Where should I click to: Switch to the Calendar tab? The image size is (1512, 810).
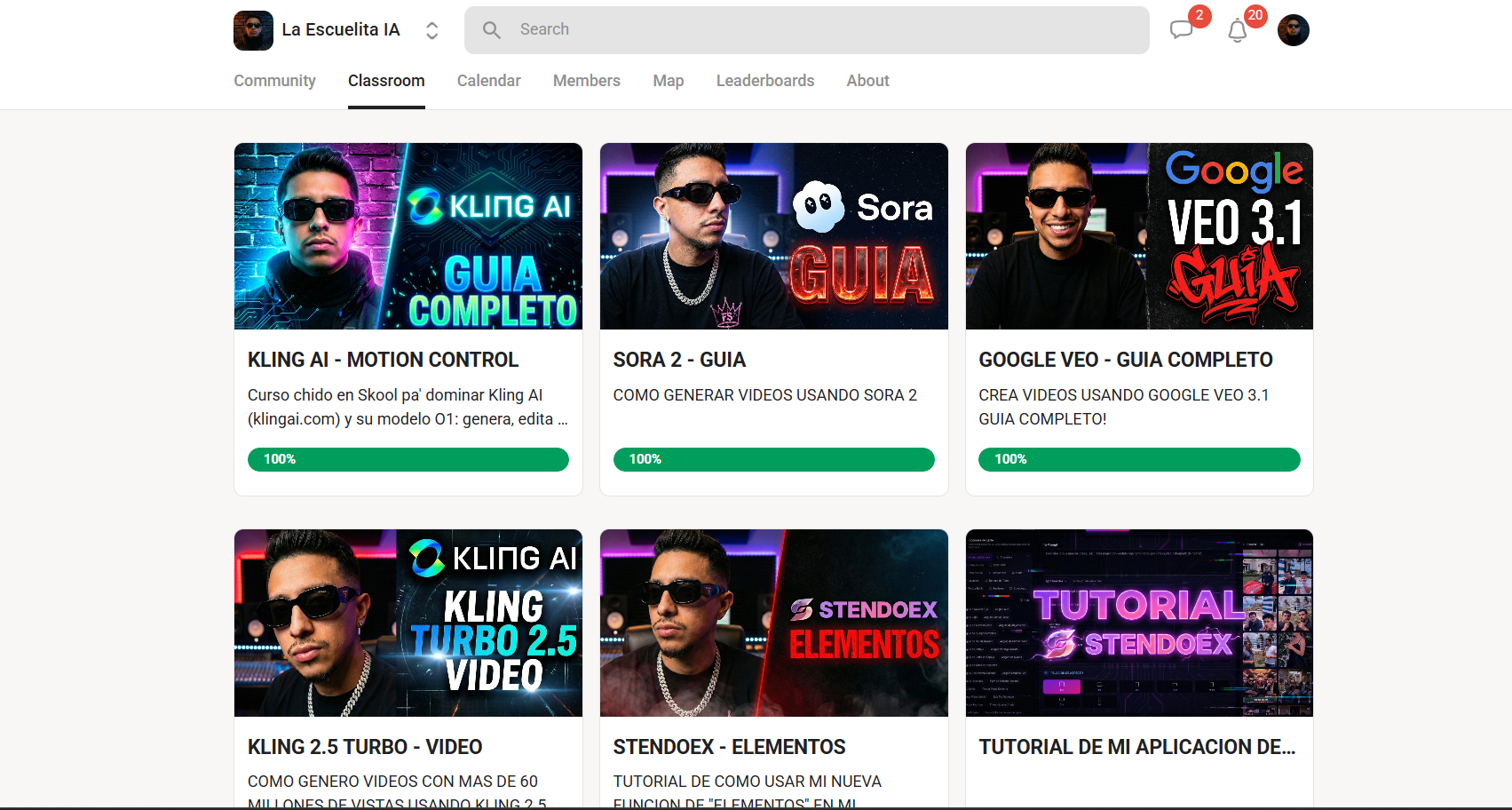coord(489,81)
